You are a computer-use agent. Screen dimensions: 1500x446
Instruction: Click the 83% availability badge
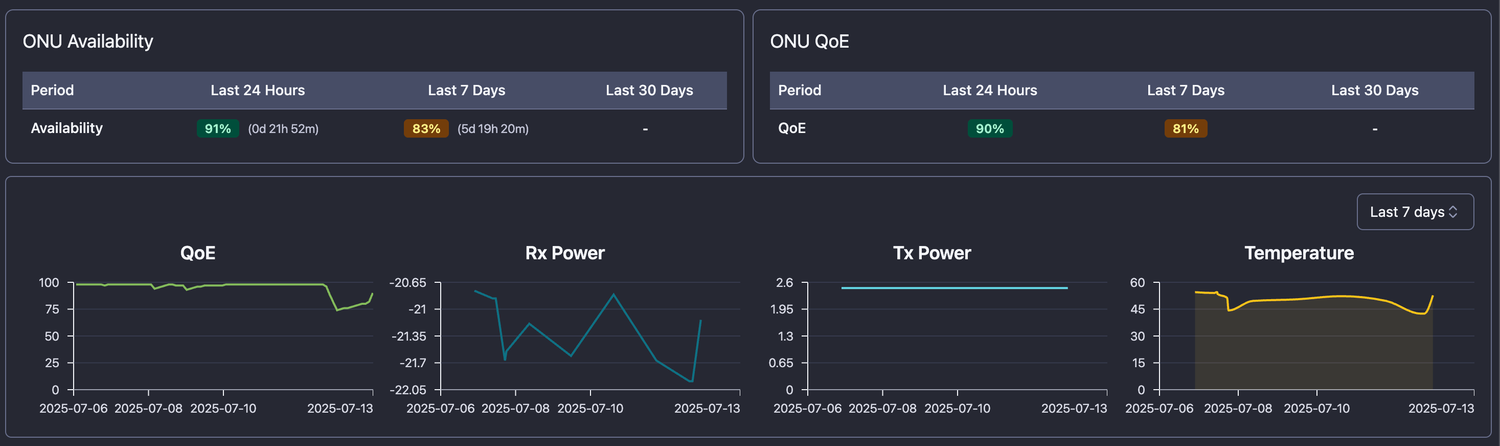[426, 129]
